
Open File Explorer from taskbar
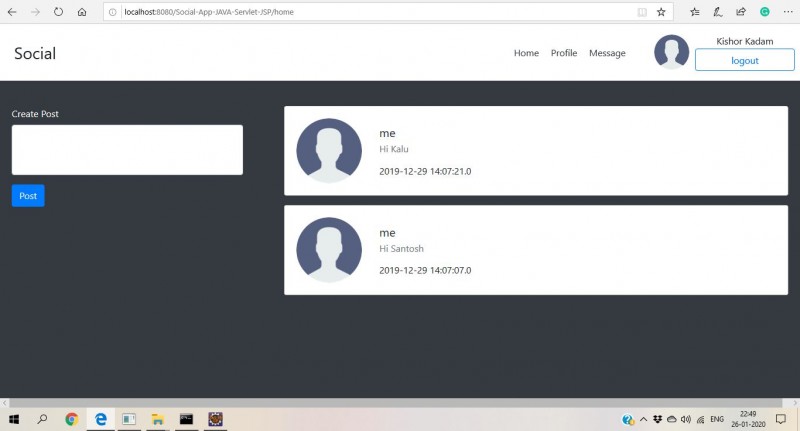coord(158,419)
